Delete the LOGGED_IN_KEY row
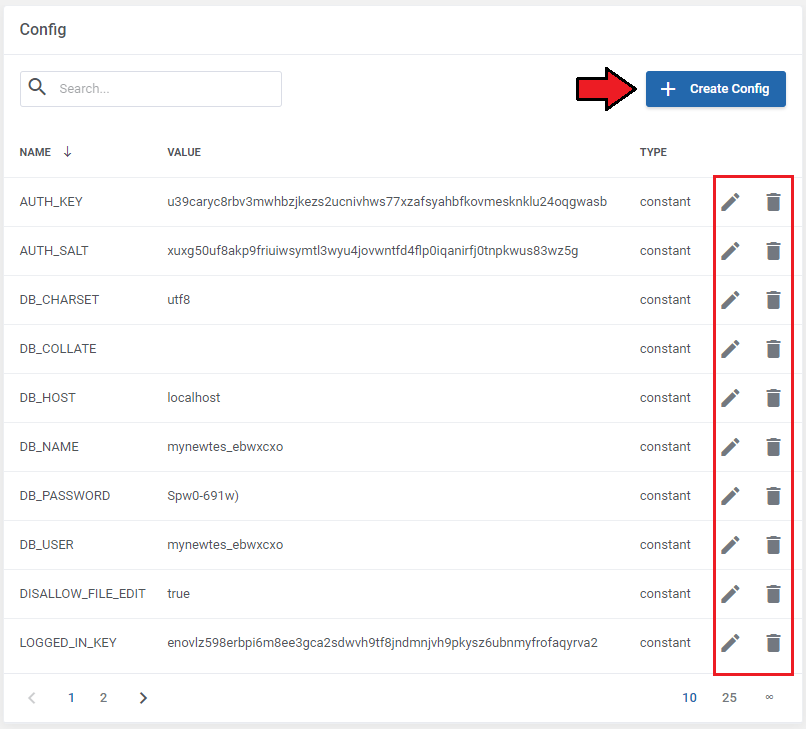806x729 pixels. tap(773, 643)
